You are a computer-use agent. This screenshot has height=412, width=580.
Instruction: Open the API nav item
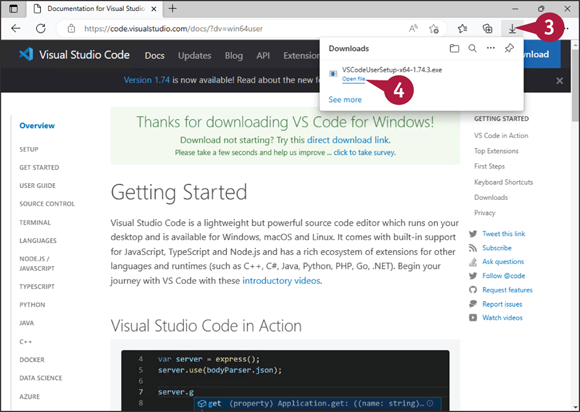point(263,55)
